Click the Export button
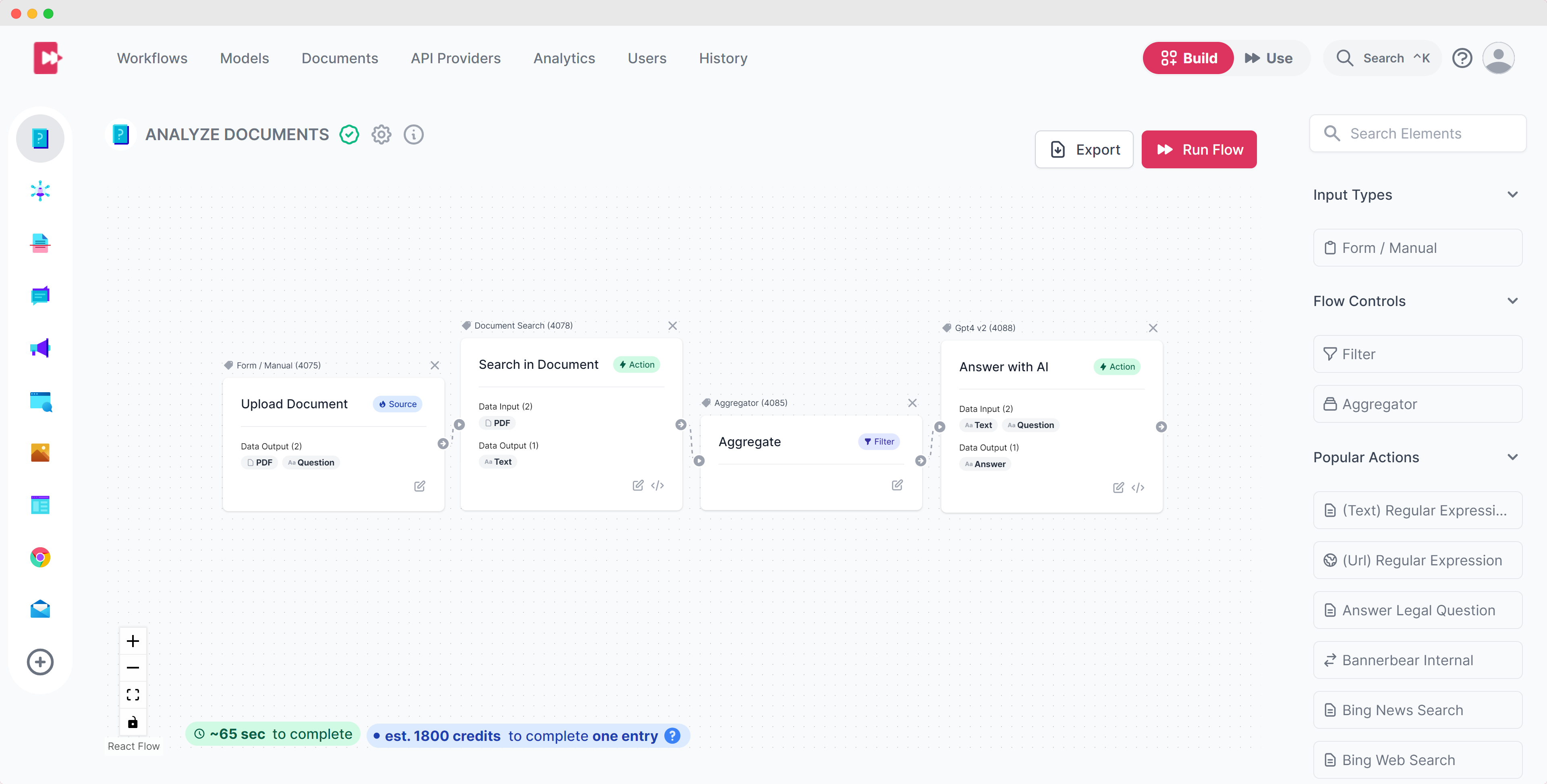This screenshot has height=784, width=1547. (1084, 149)
